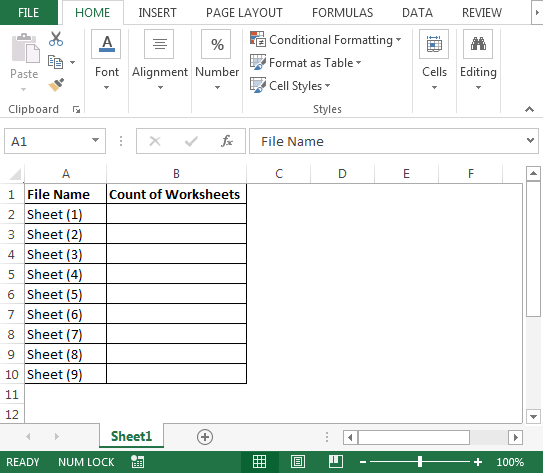543x473 pixels.
Task: Switch to Page Layout view
Action: (298, 462)
